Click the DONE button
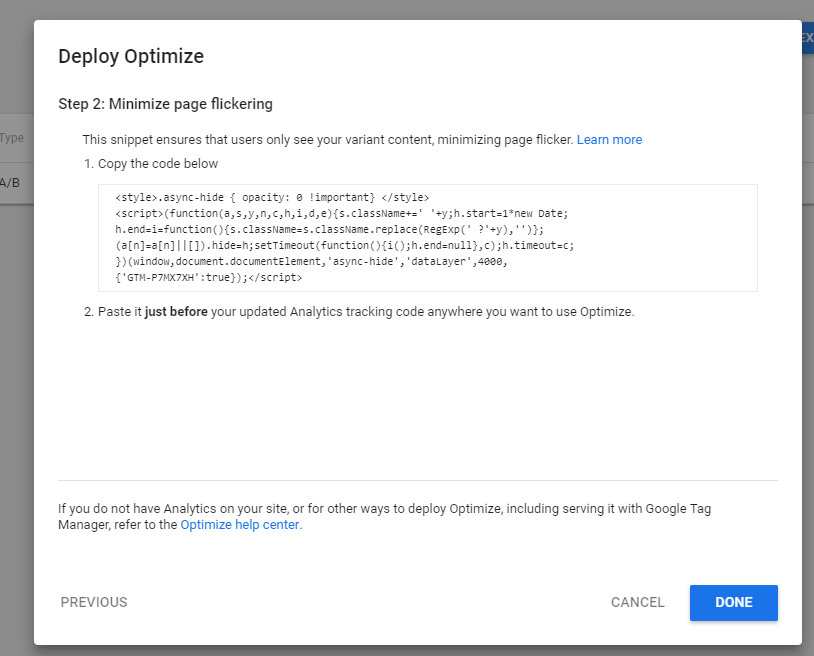The width and height of the screenshot is (814, 656). (733, 602)
